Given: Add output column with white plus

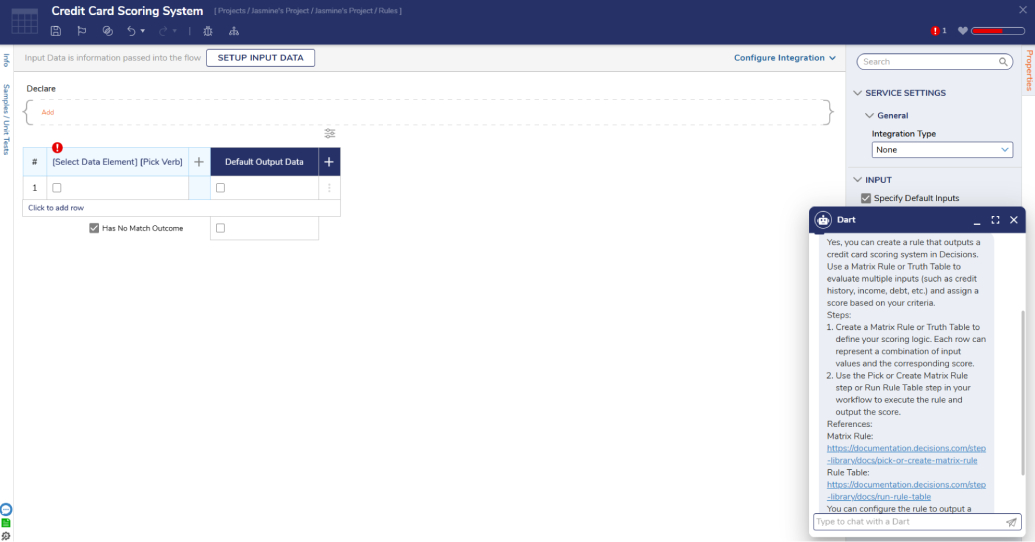Looking at the screenshot, I should 330,162.
